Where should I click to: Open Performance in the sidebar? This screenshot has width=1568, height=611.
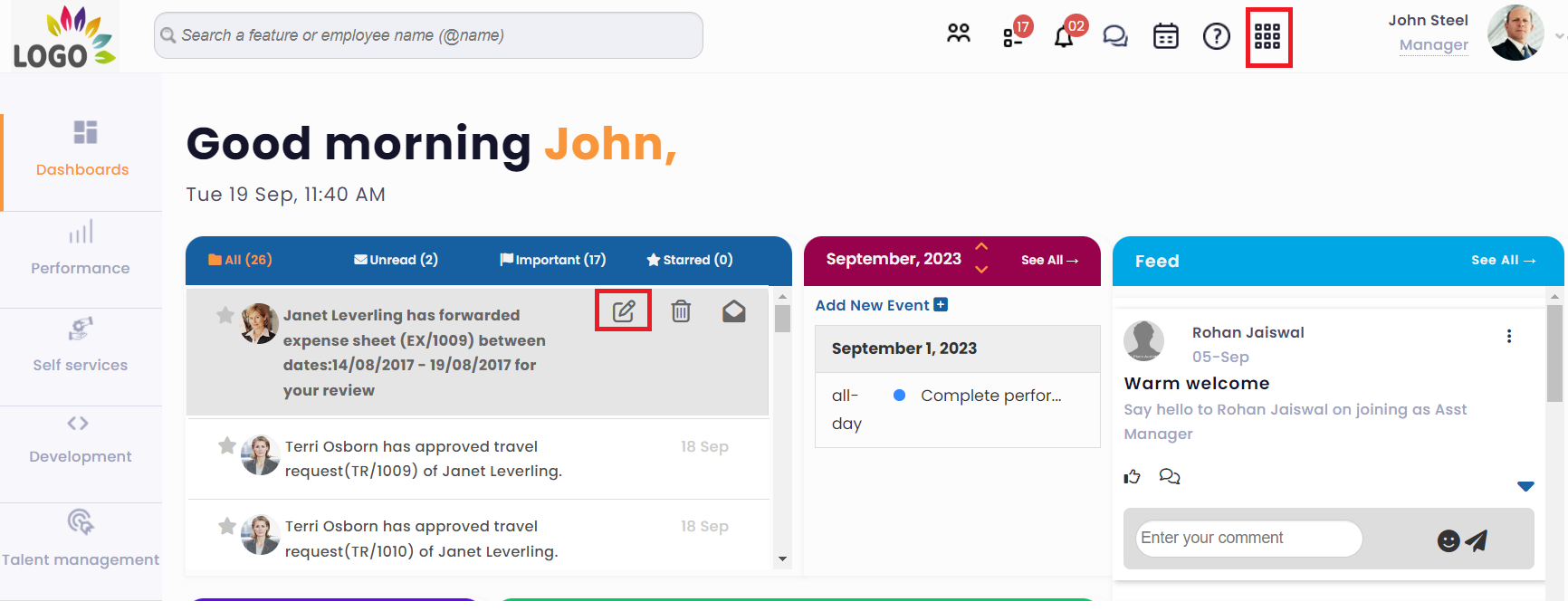81,249
